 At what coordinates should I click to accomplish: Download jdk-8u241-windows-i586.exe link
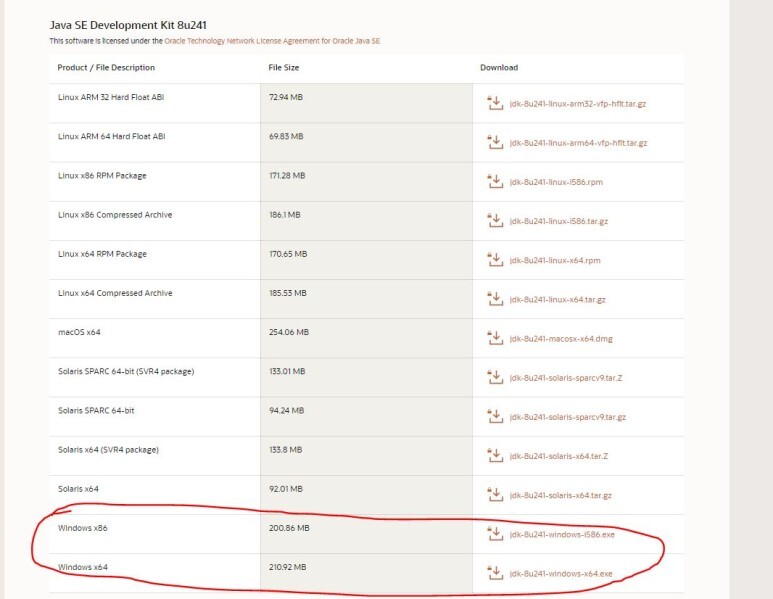pos(562,534)
